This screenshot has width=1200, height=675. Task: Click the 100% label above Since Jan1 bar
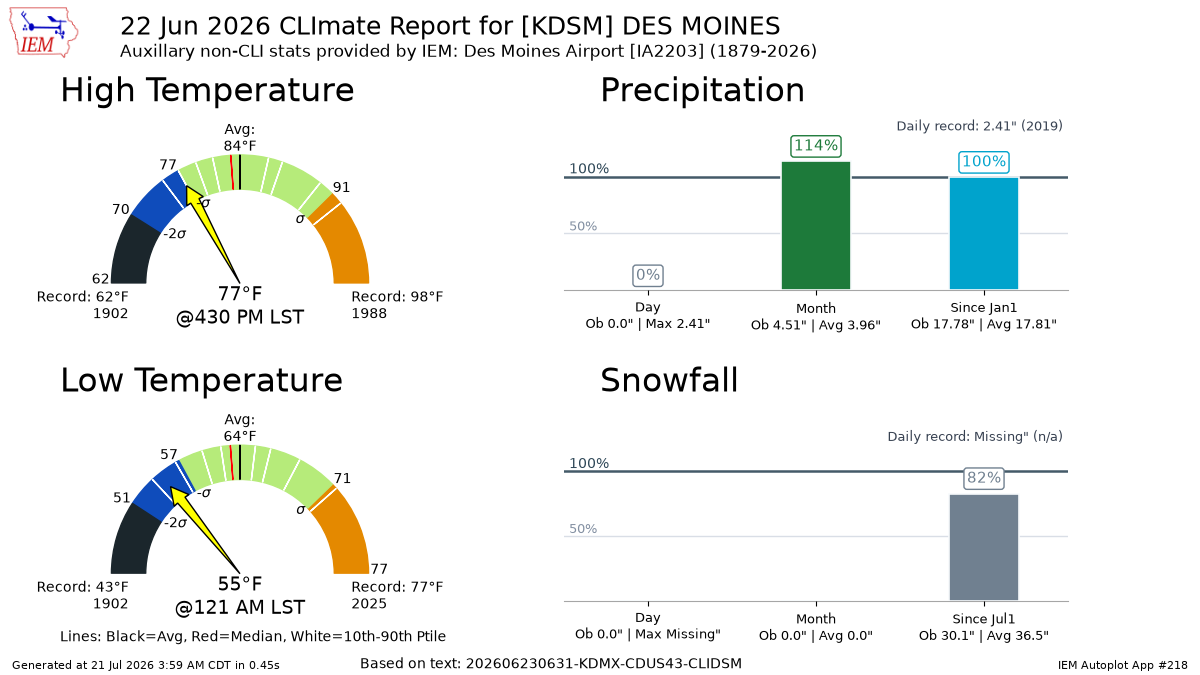coord(984,162)
